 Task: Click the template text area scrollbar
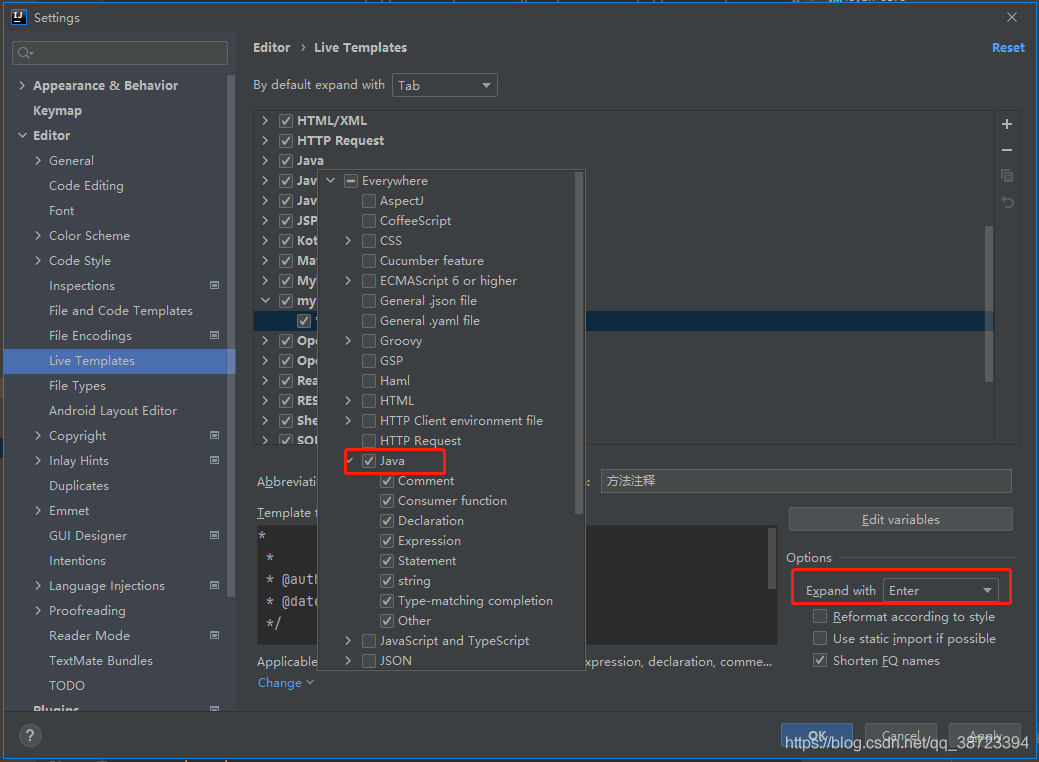click(771, 558)
